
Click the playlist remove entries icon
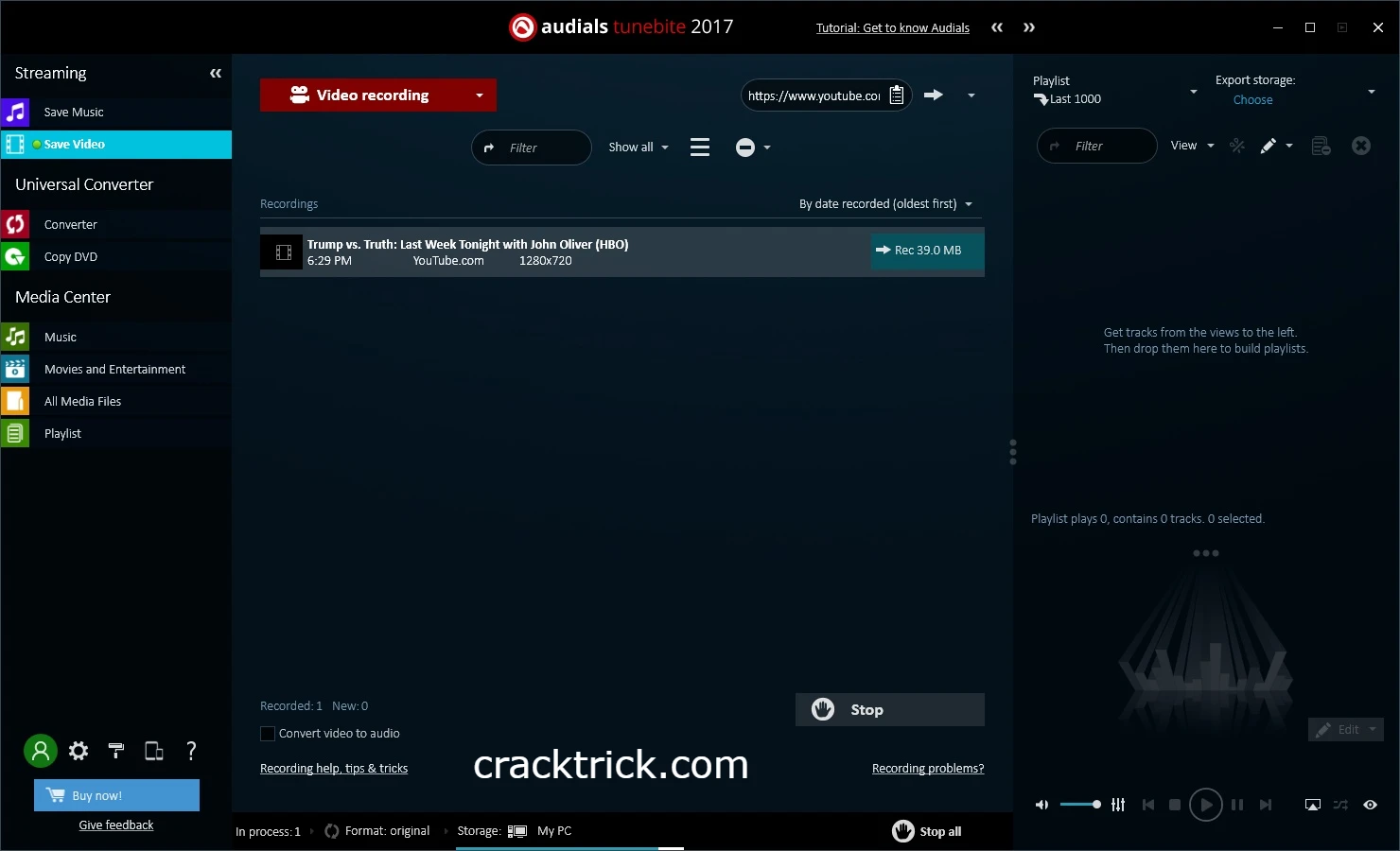point(1321,146)
